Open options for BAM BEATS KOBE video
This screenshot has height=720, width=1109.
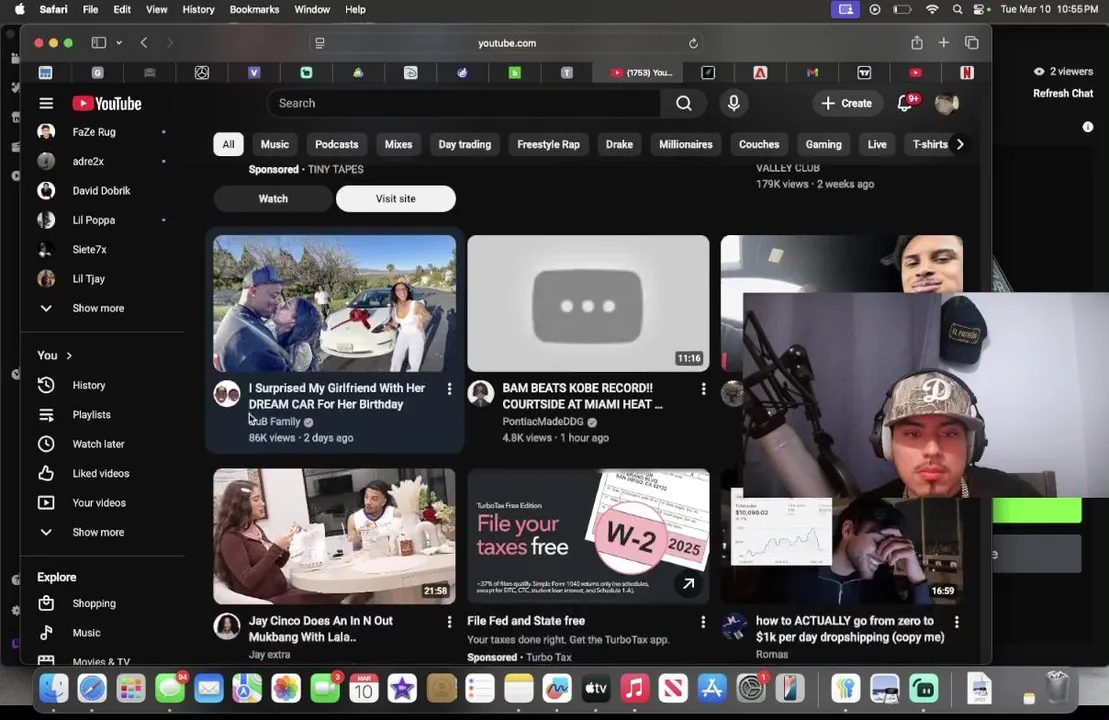tap(703, 389)
